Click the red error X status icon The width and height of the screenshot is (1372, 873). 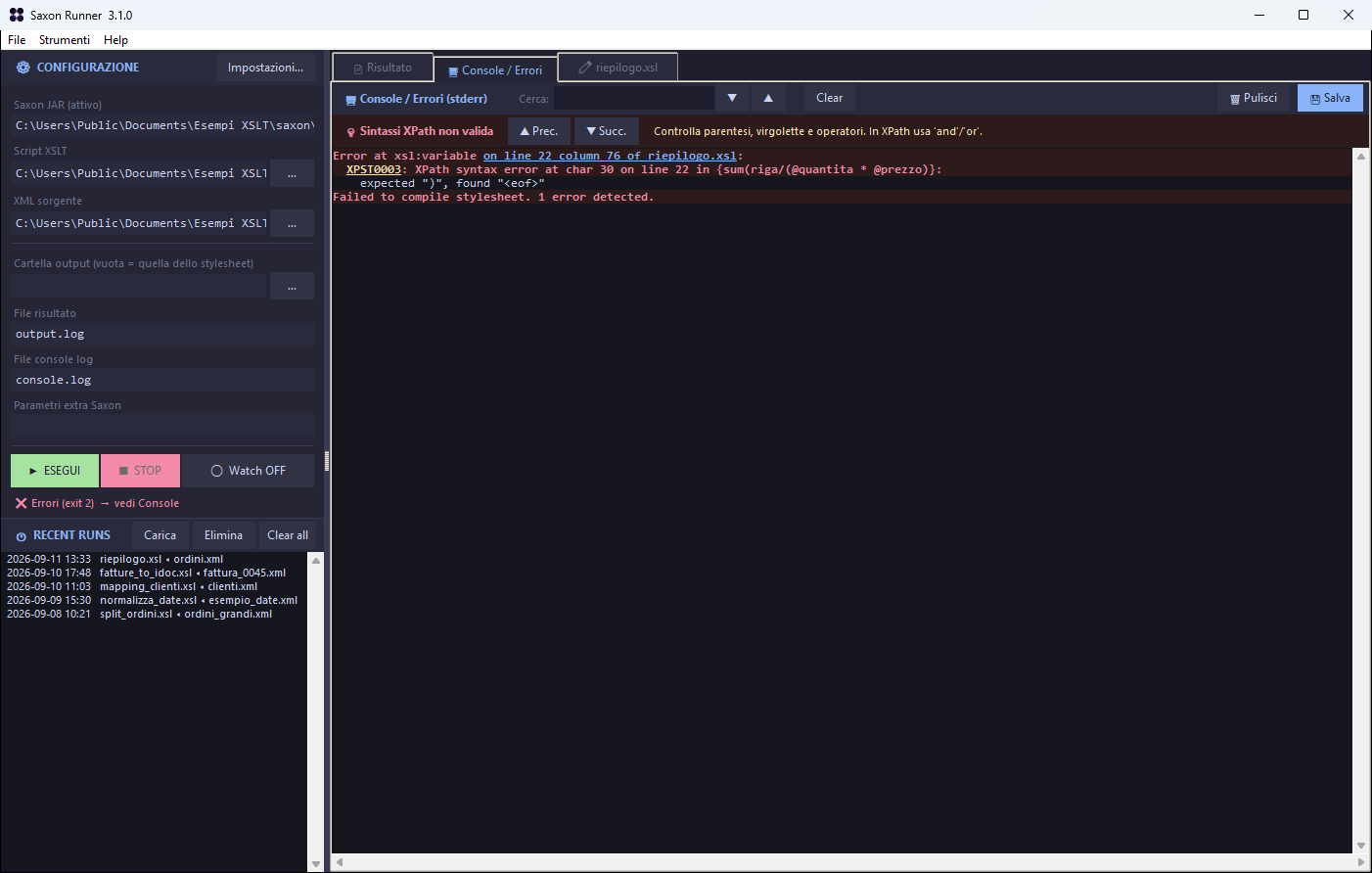click(21, 503)
